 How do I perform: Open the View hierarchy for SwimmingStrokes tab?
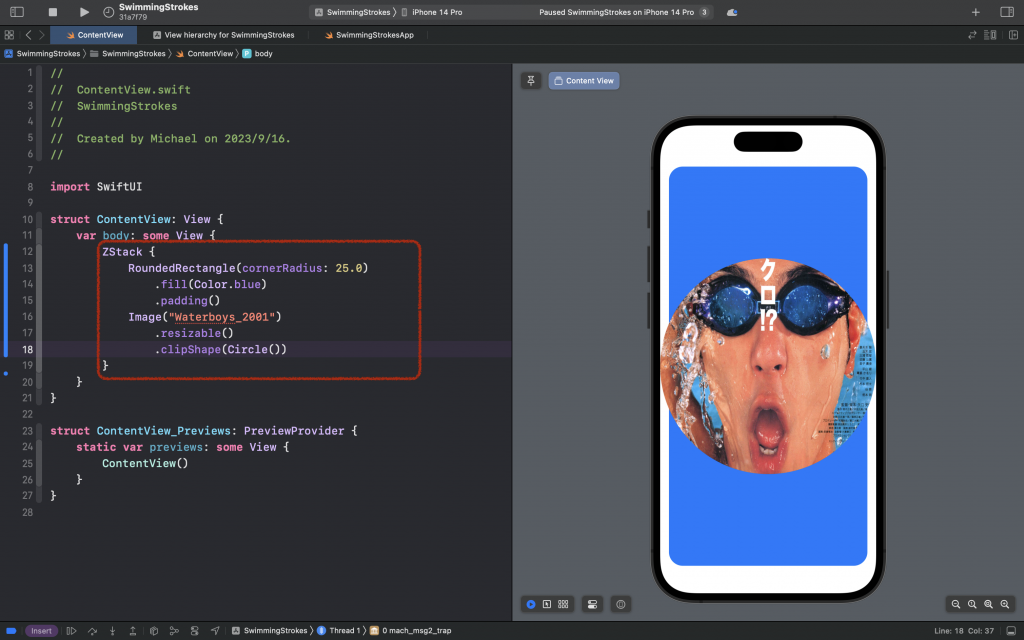[223, 35]
